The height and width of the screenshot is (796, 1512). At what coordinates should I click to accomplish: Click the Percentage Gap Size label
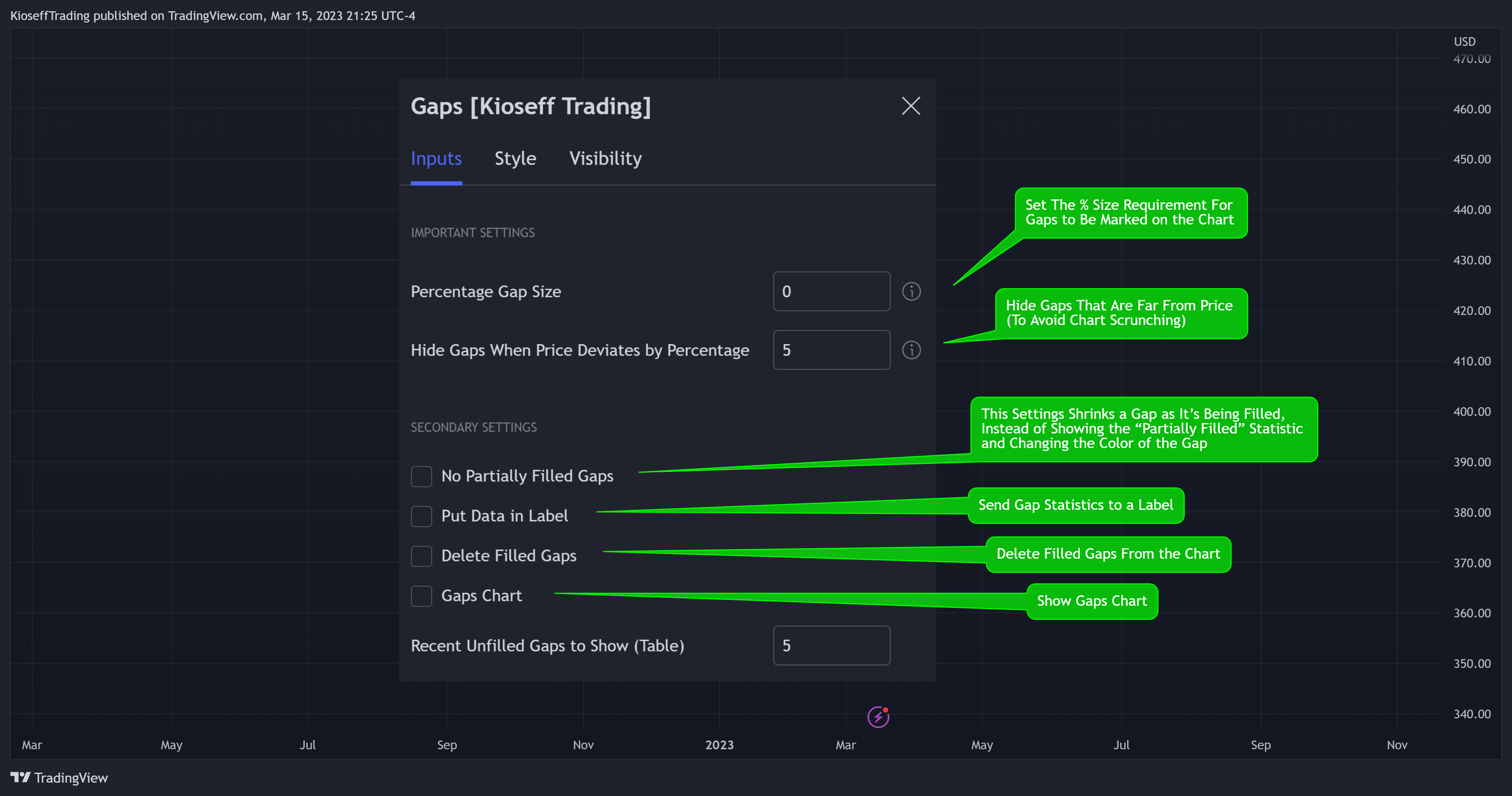coord(486,292)
